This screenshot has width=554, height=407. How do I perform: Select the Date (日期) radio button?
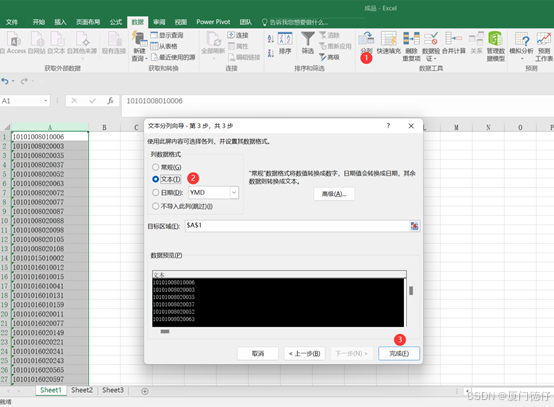[x=155, y=193]
